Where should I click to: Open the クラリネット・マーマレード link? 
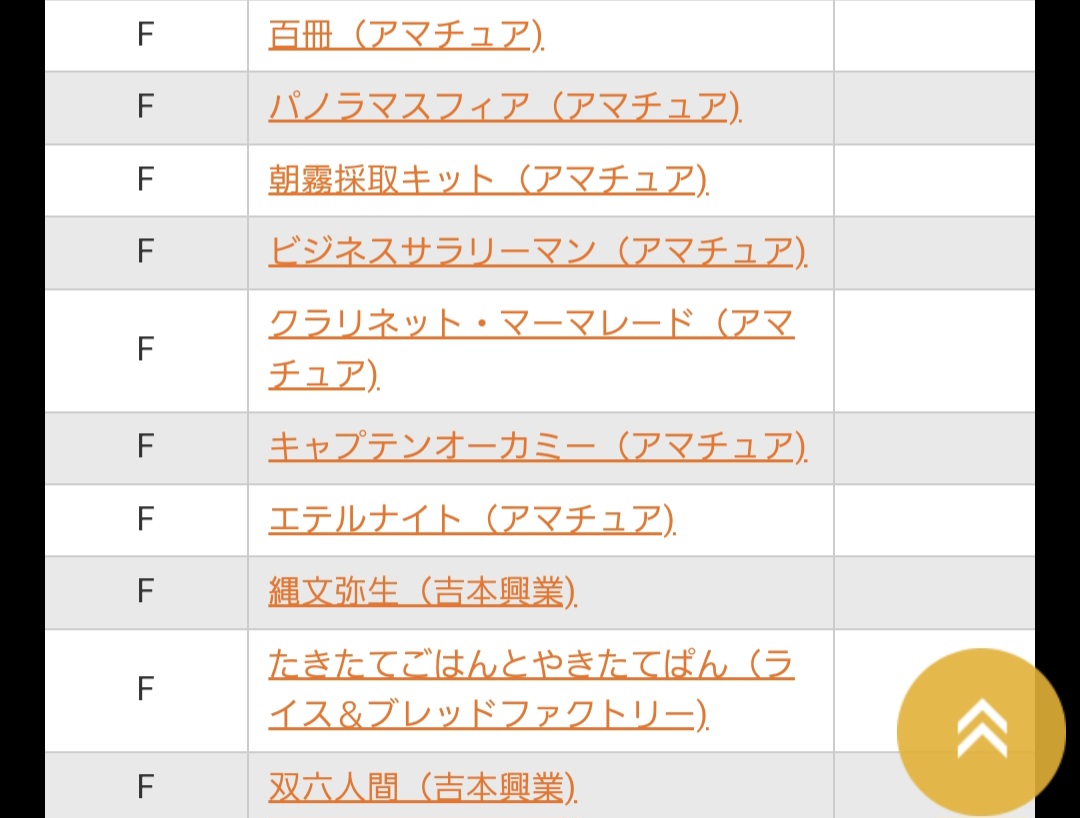coord(531,325)
